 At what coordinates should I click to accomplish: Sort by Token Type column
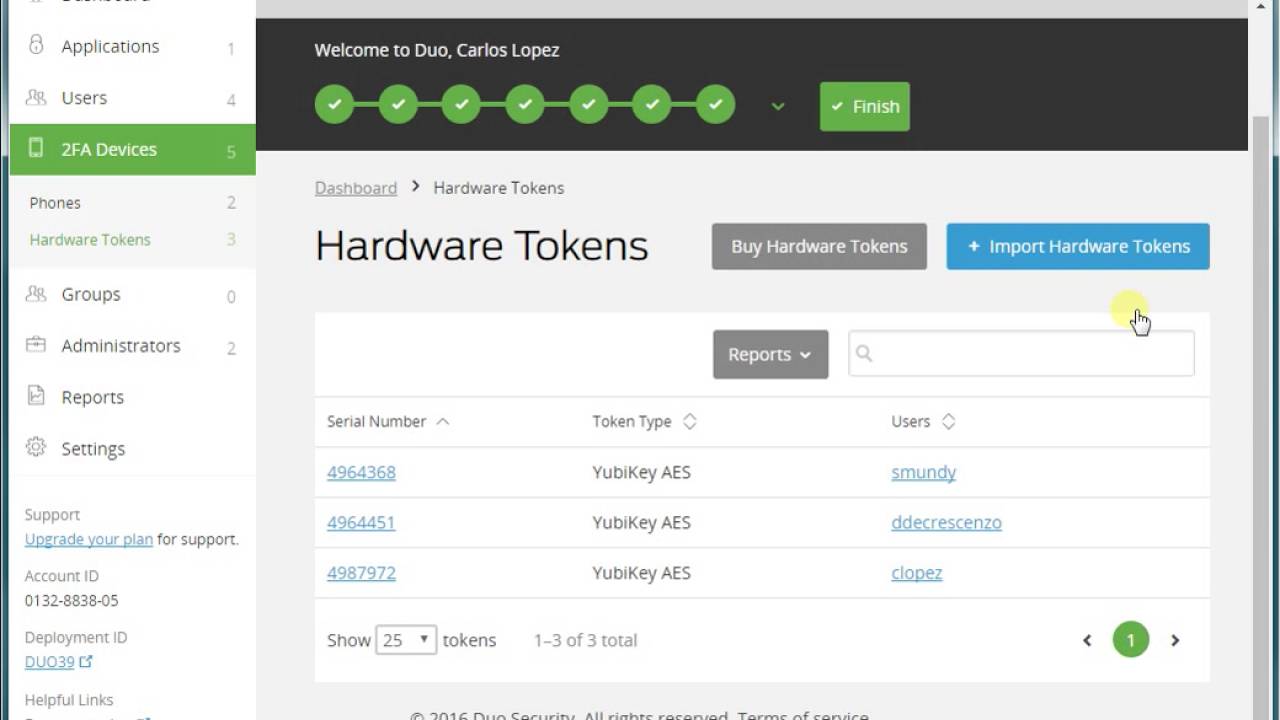[x=644, y=421]
